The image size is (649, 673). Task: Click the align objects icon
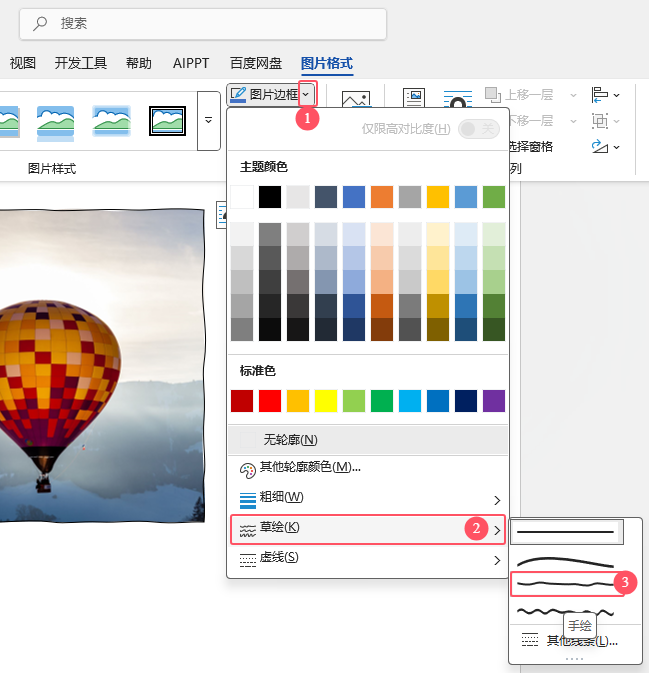tap(600, 95)
